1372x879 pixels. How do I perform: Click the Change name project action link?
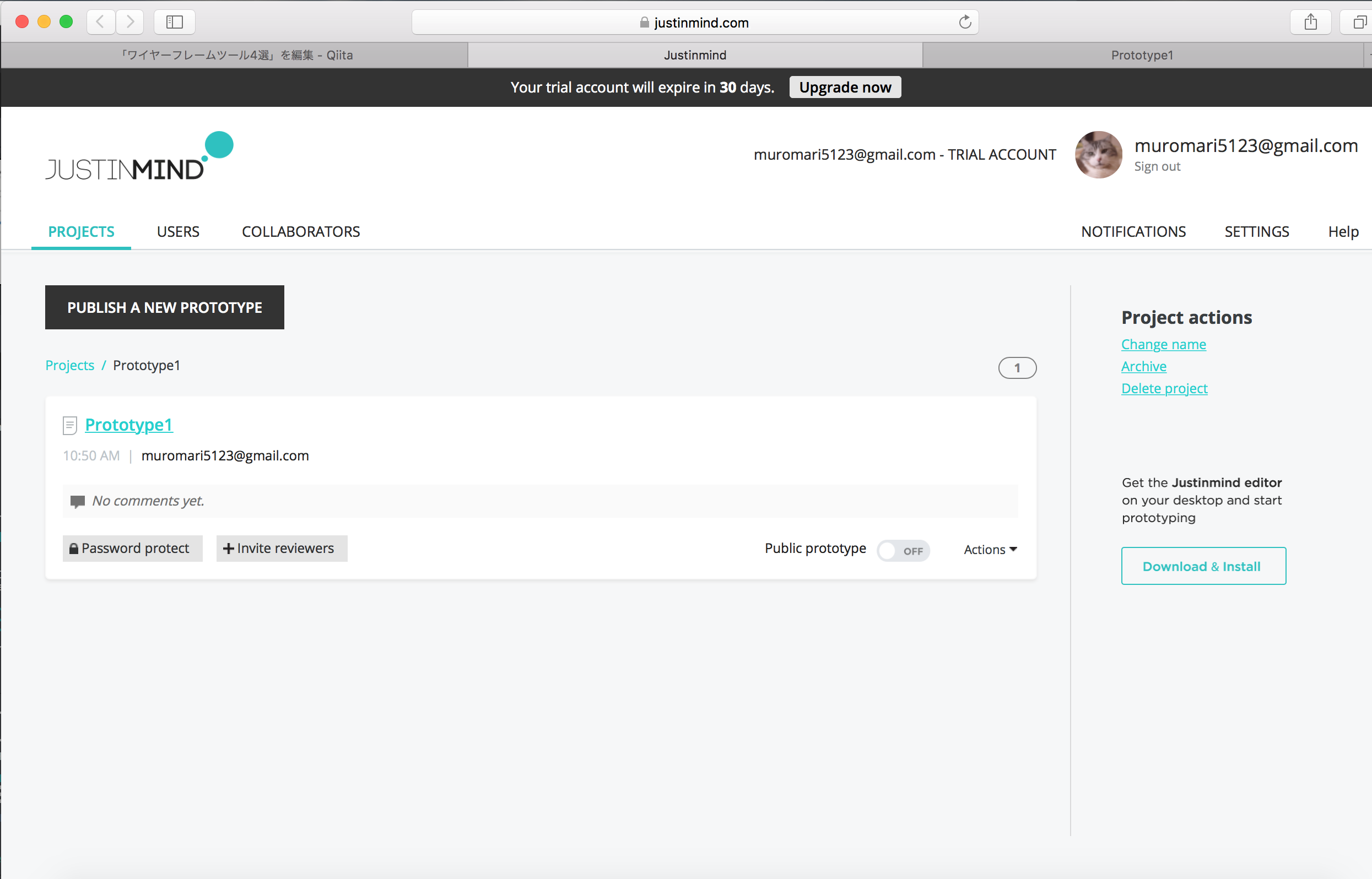point(1164,344)
